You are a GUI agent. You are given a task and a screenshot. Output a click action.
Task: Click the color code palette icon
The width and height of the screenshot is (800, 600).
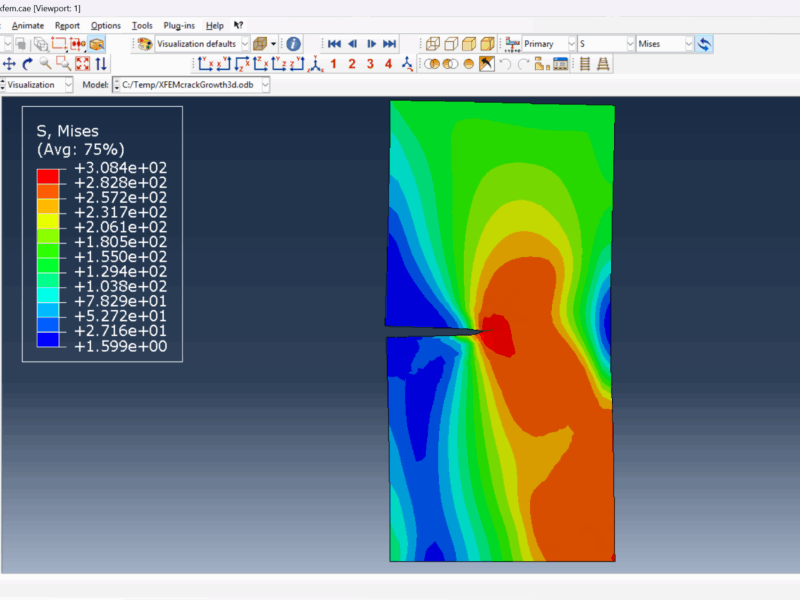(x=144, y=44)
